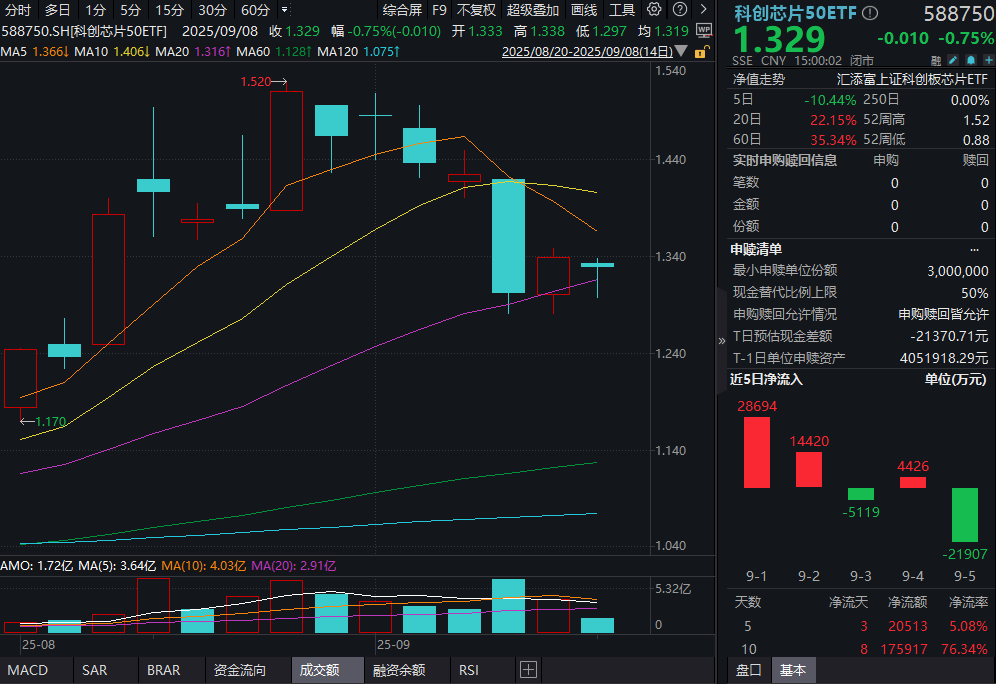This screenshot has height=684, width=996.
Task: Open the settings gear in the top toolbar
Action: 653,9
